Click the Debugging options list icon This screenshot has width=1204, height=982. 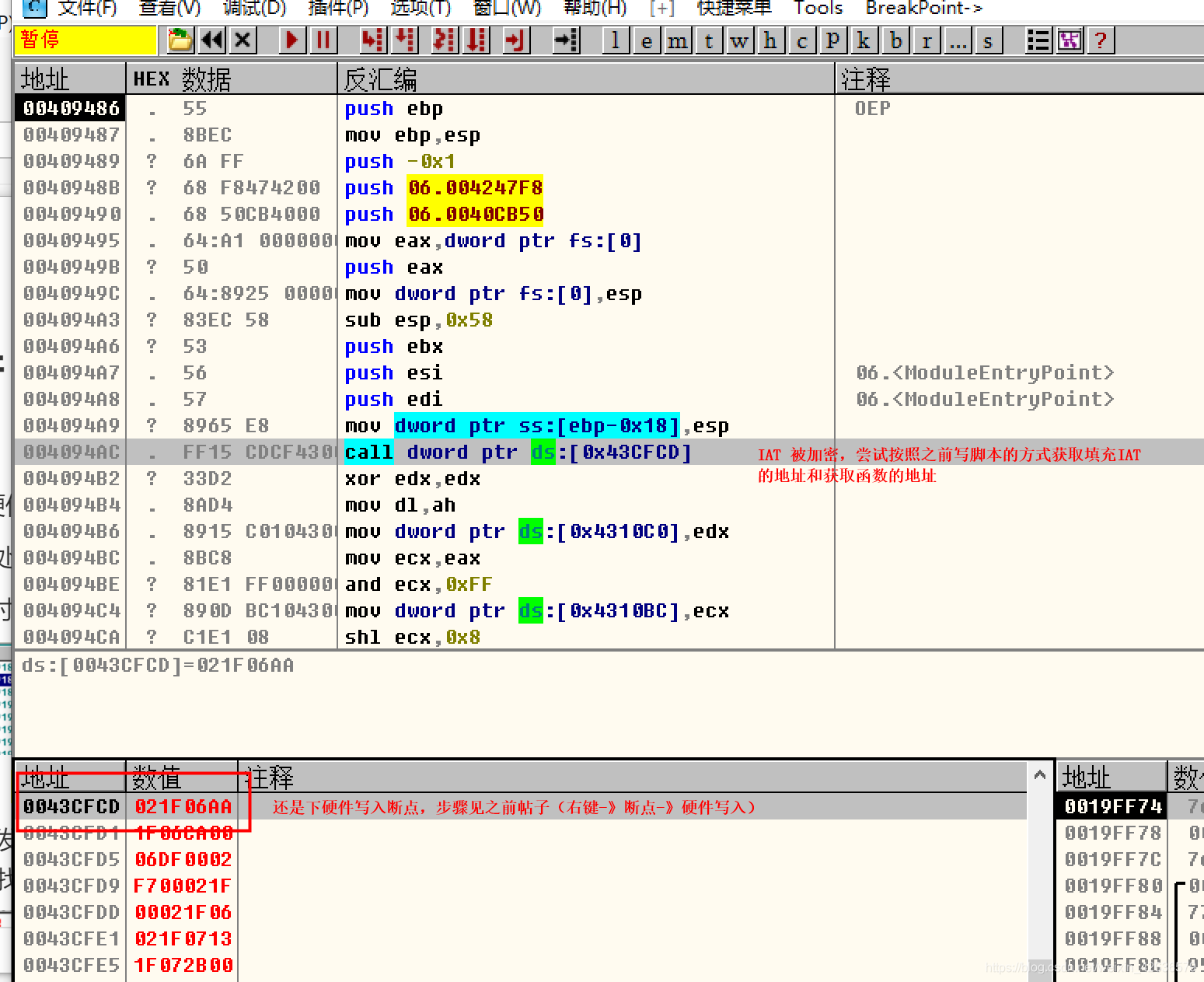point(1038,40)
